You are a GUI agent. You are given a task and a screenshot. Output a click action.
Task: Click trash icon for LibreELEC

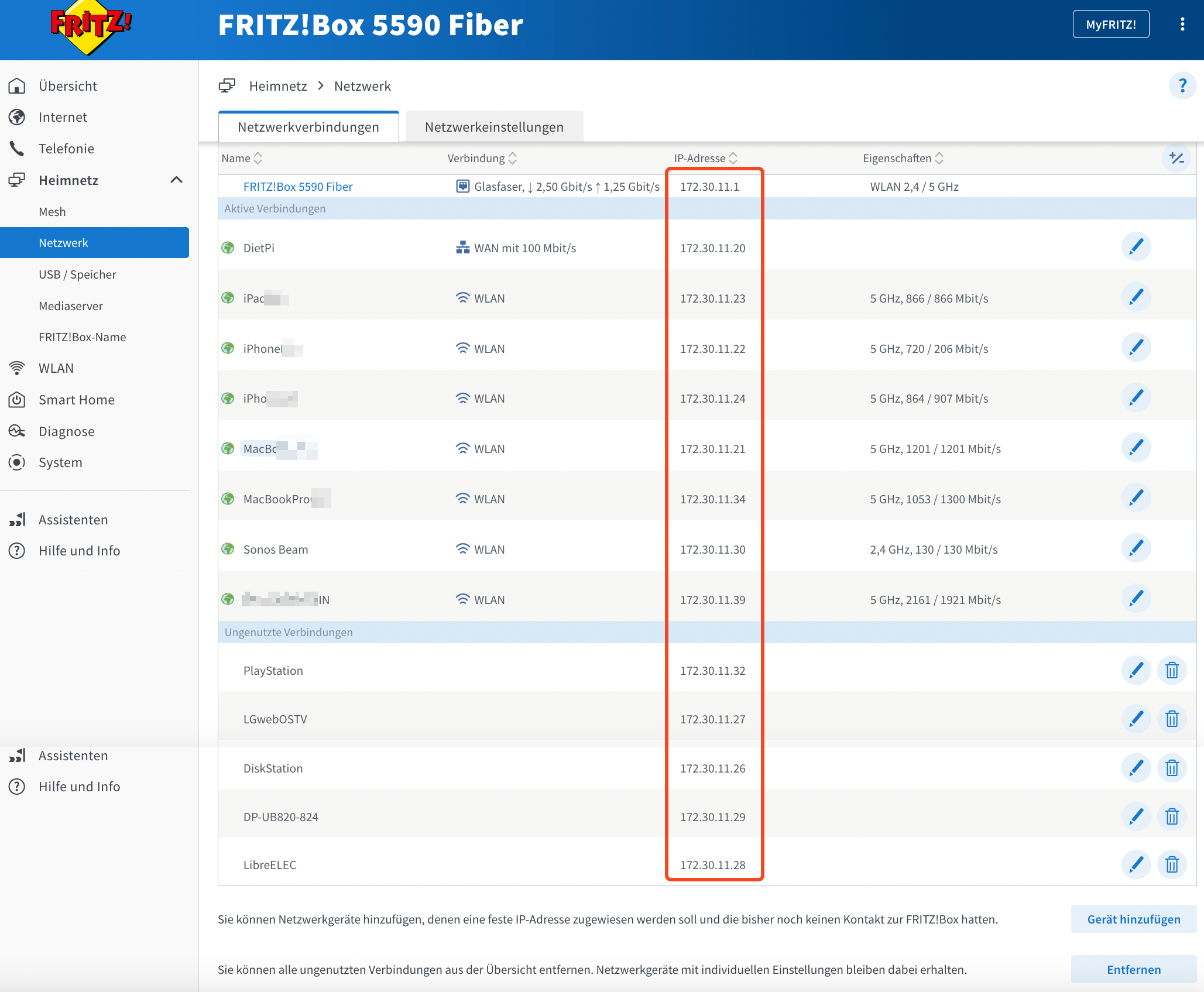tap(1171, 864)
